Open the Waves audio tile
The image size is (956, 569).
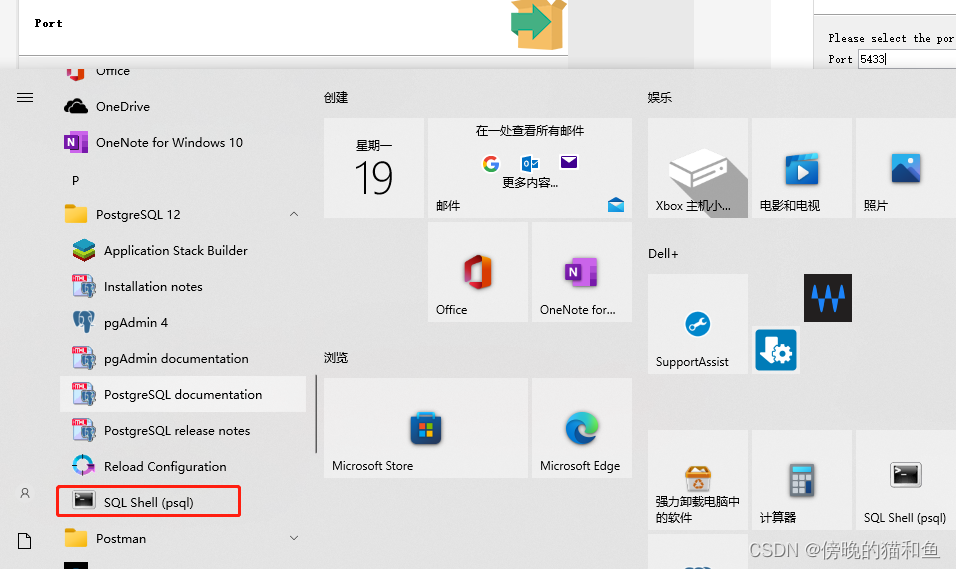pyautogui.click(x=827, y=298)
